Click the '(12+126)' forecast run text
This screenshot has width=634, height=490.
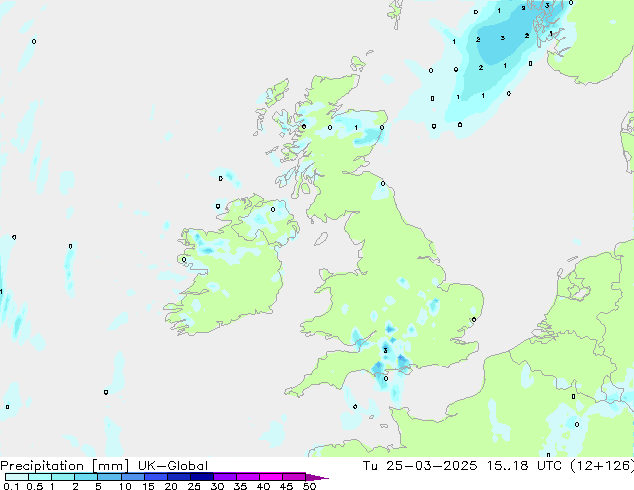point(602,466)
